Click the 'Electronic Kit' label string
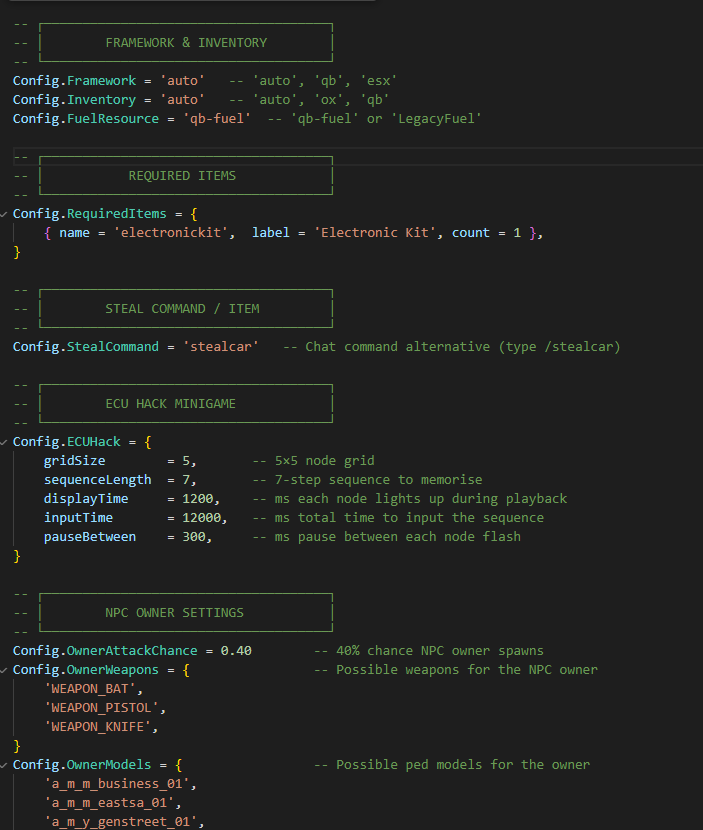 [375, 233]
